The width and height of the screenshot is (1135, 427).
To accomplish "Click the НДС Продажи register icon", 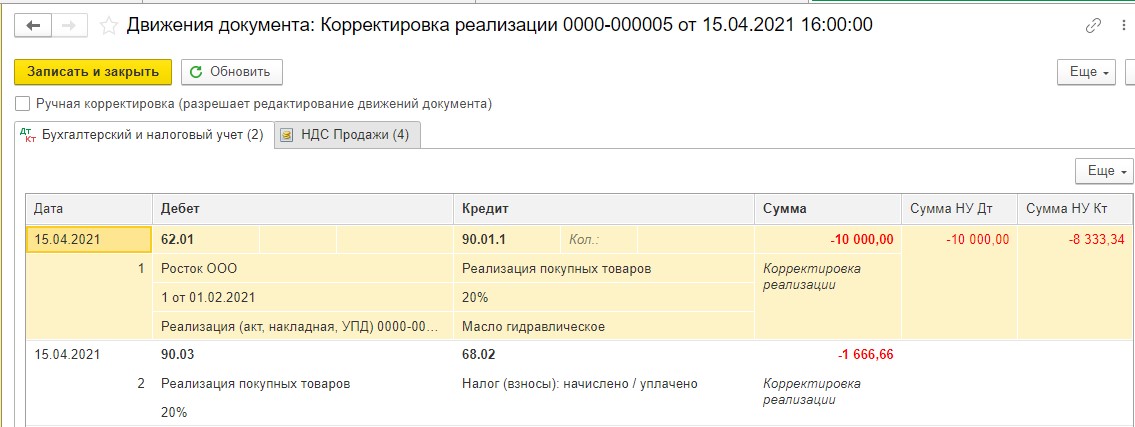I will point(288,135).
